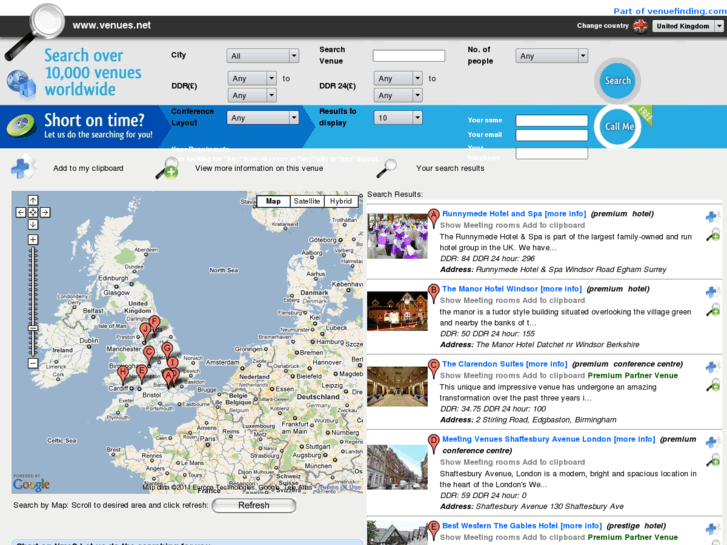Image resolution: width=727 pixels, height=545 pixels.
Task: Open Best Western The Gables Hotel link
Action: pyautogui.click(x=522, y=526)
